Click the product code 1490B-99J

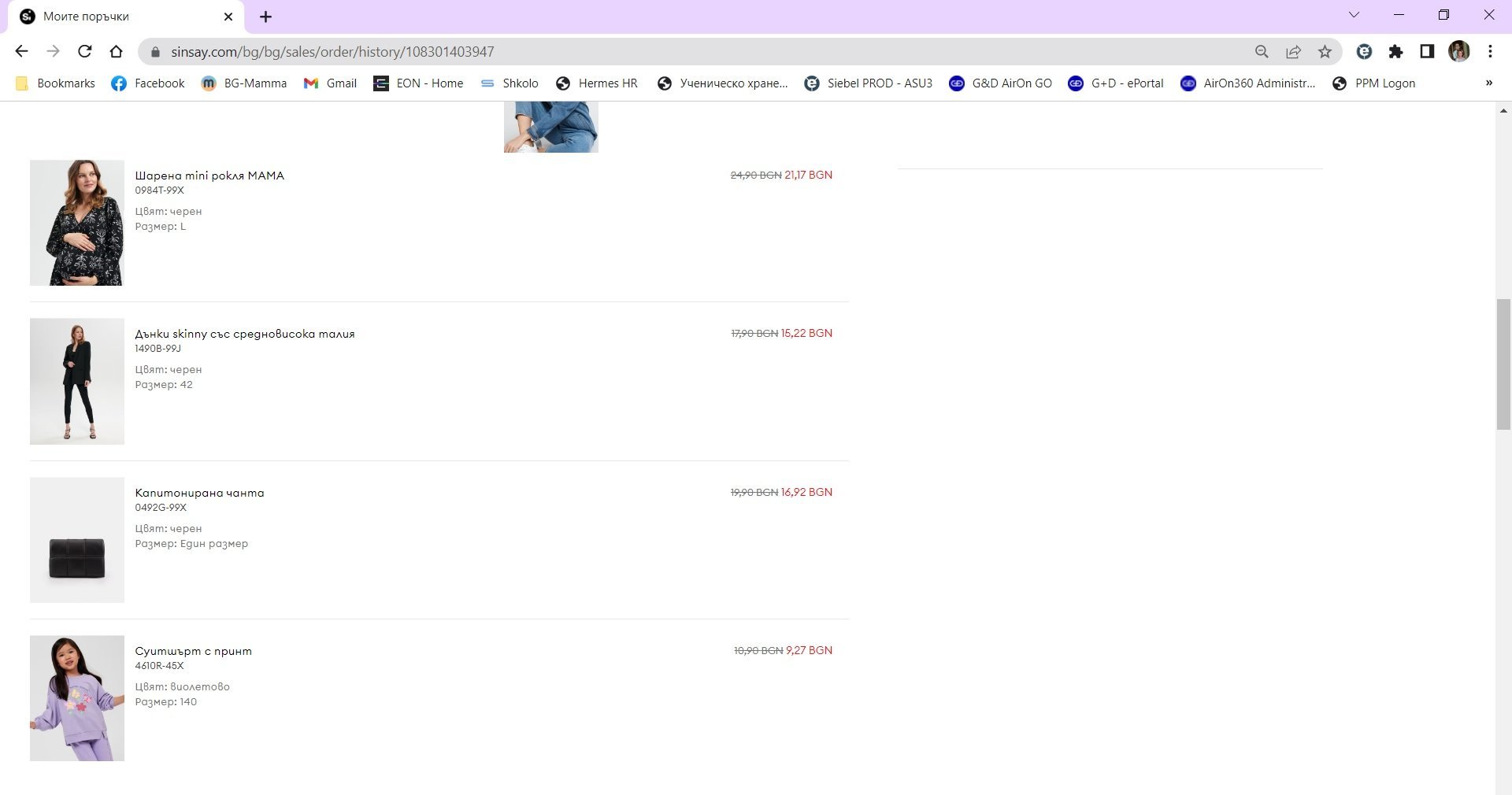pyautogui.click(x=158, y=349)
